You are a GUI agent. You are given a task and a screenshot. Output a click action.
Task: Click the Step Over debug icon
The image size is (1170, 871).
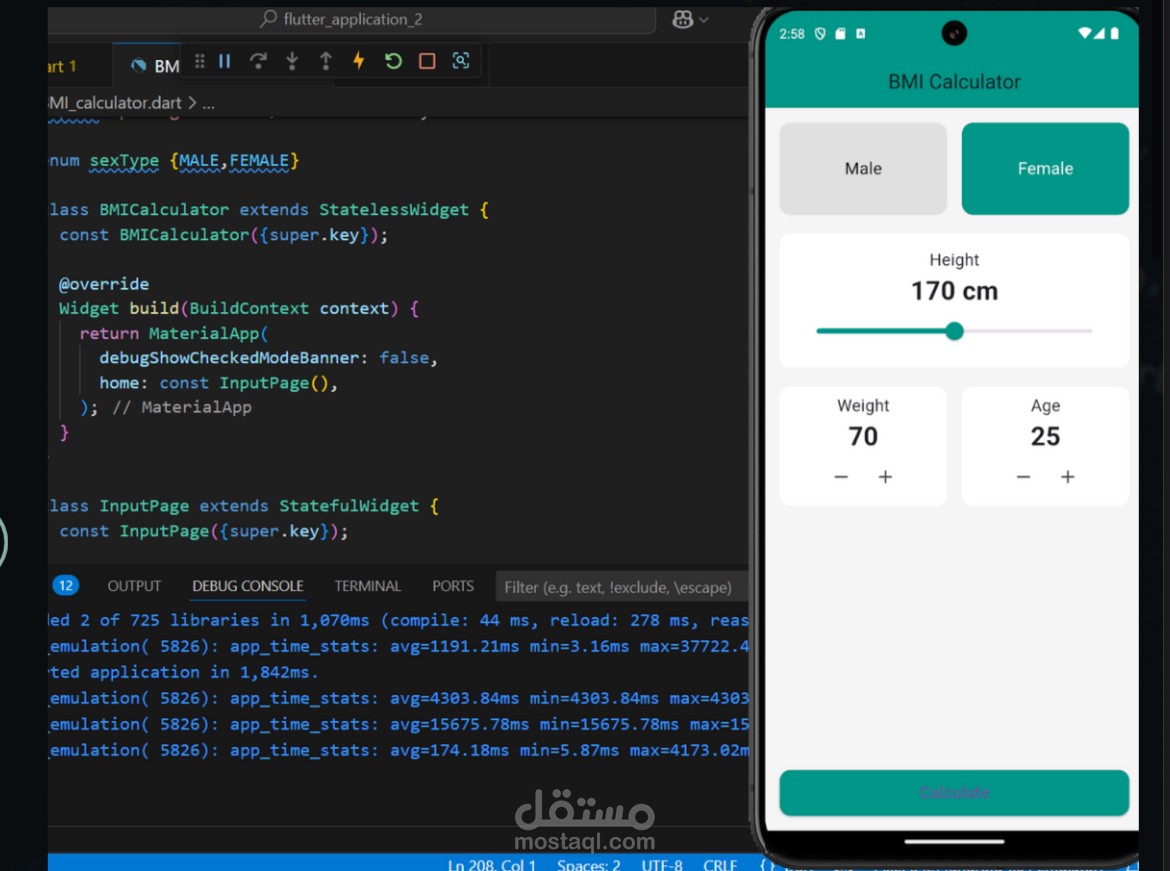pos(258,61)
